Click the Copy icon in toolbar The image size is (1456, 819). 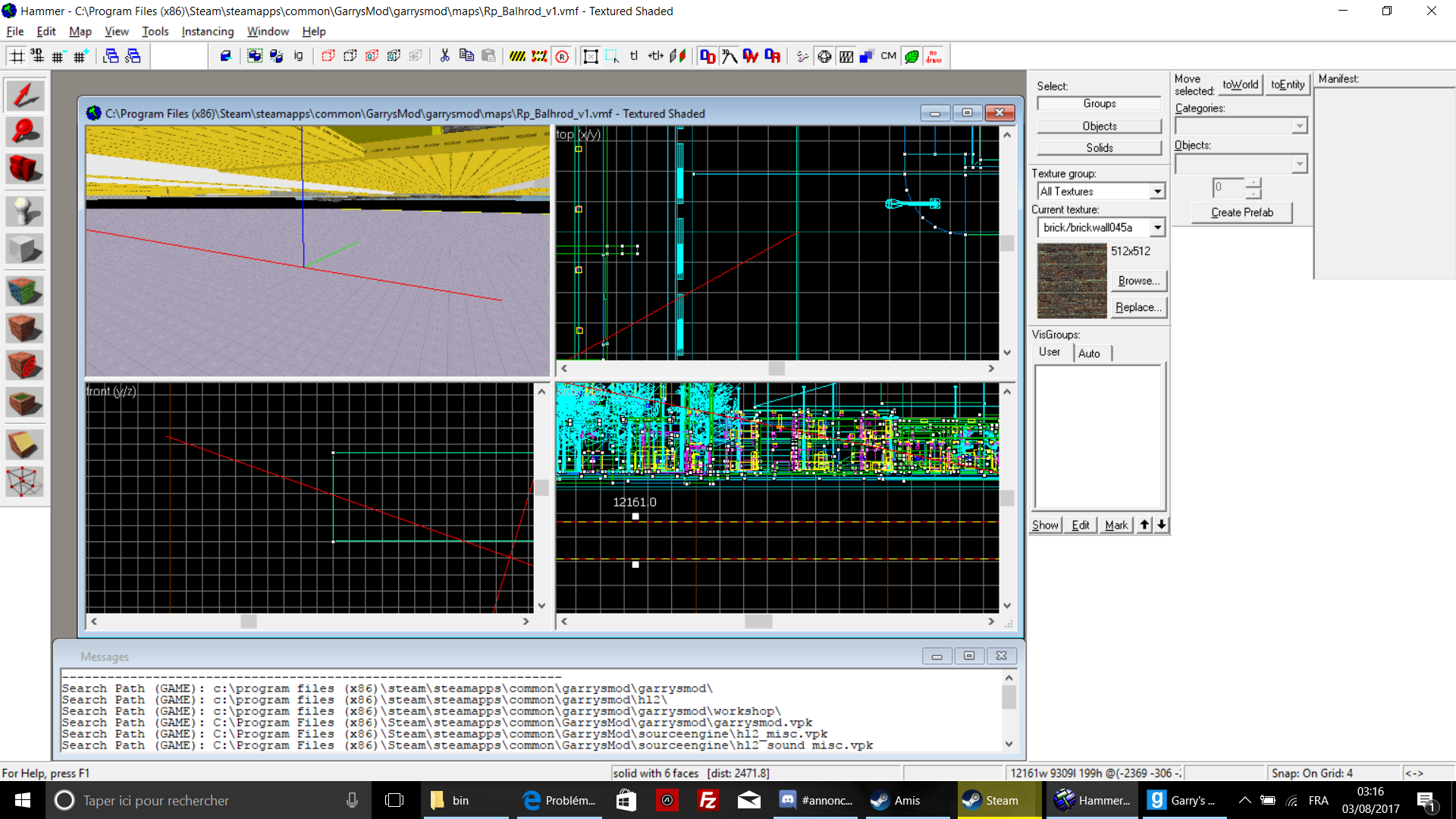click(x=466, y=56)
